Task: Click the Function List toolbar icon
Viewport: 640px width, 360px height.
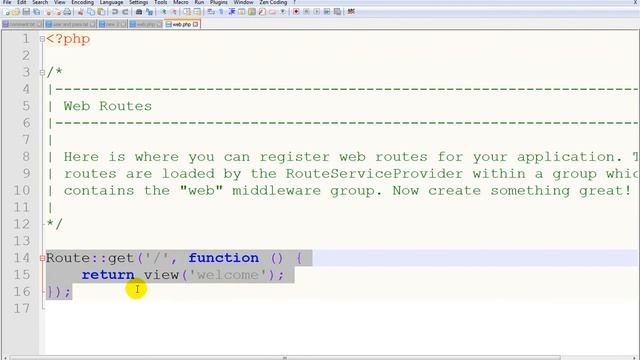Action: (262, 12)
